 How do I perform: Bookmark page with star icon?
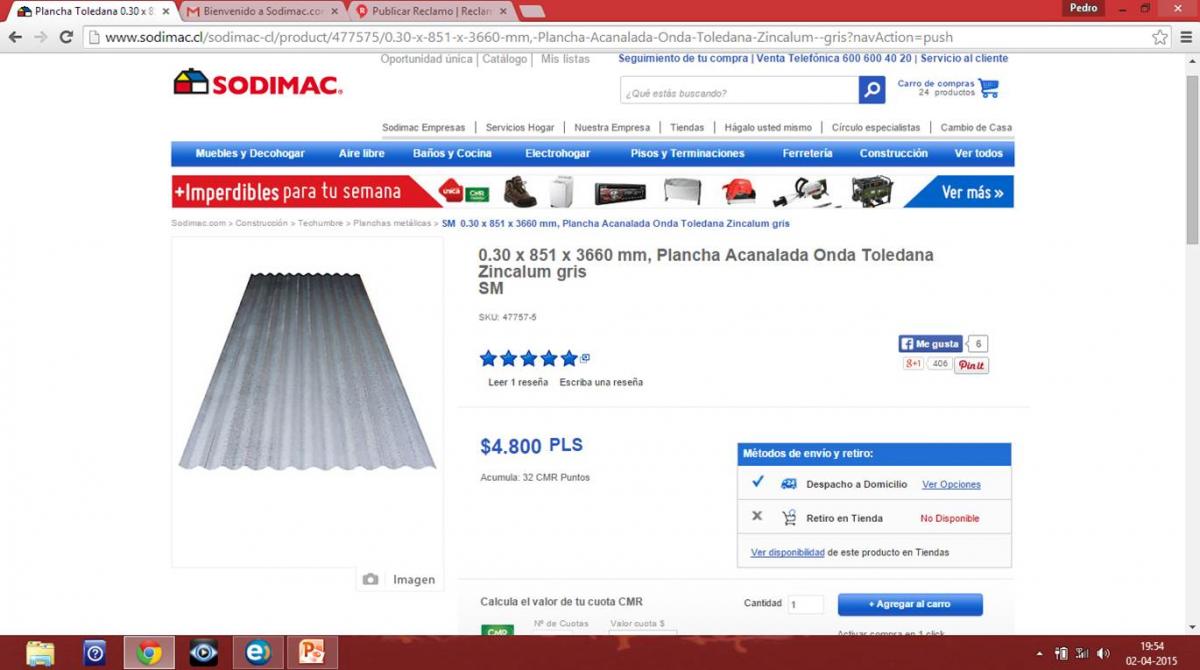(x=1159, y=37)
